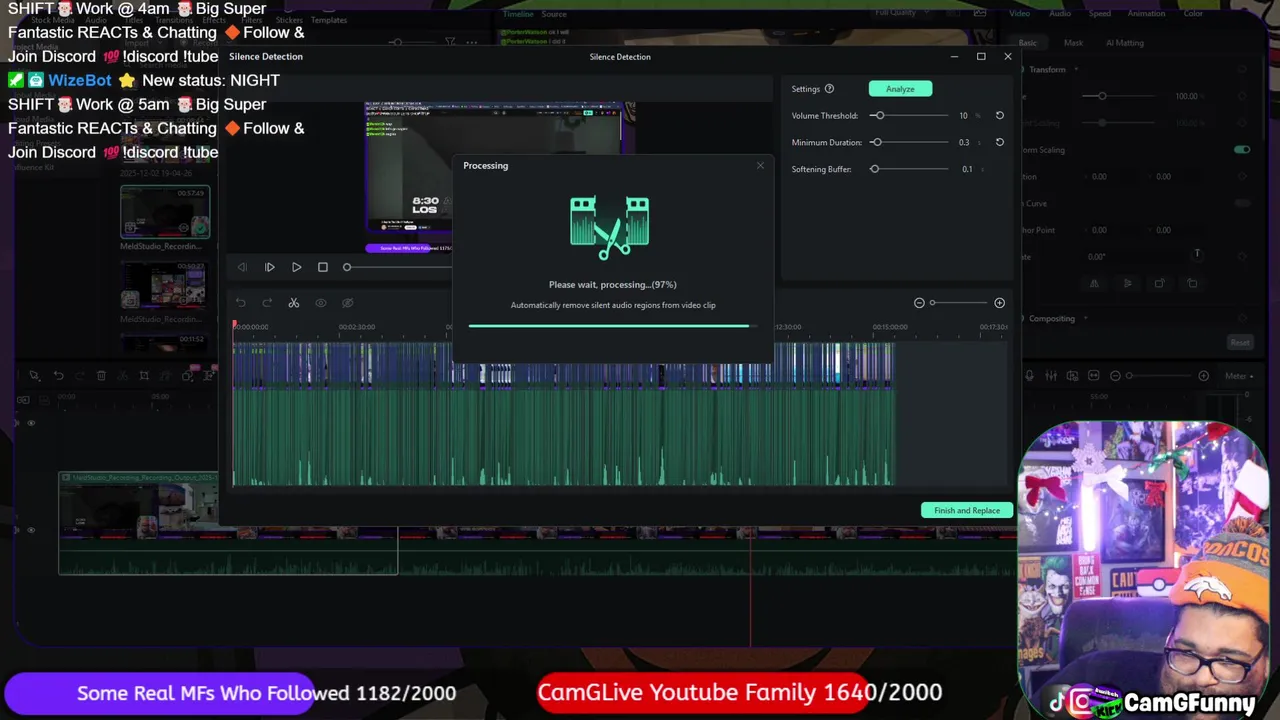
Task: Maximize the Silence Detection window
Action: [981, 56]
